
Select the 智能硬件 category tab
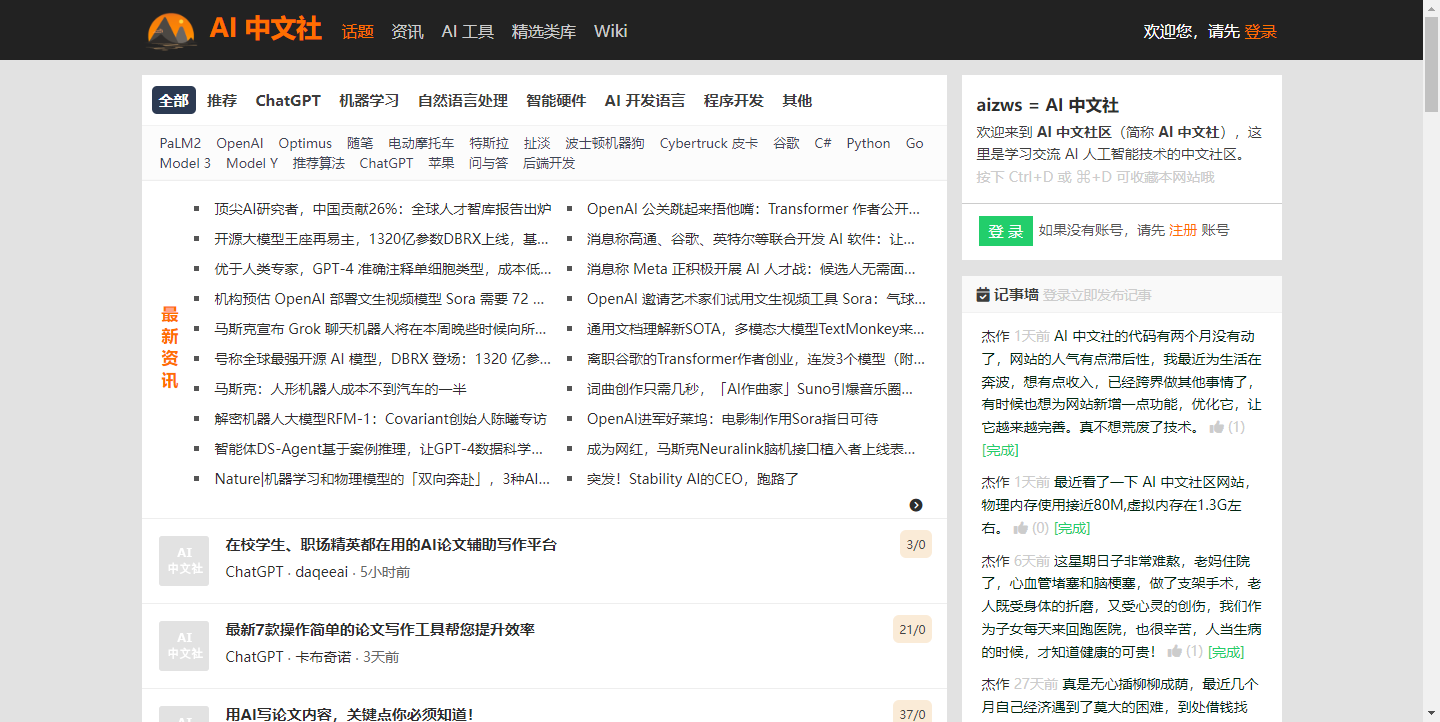click(x=556, y=100)
